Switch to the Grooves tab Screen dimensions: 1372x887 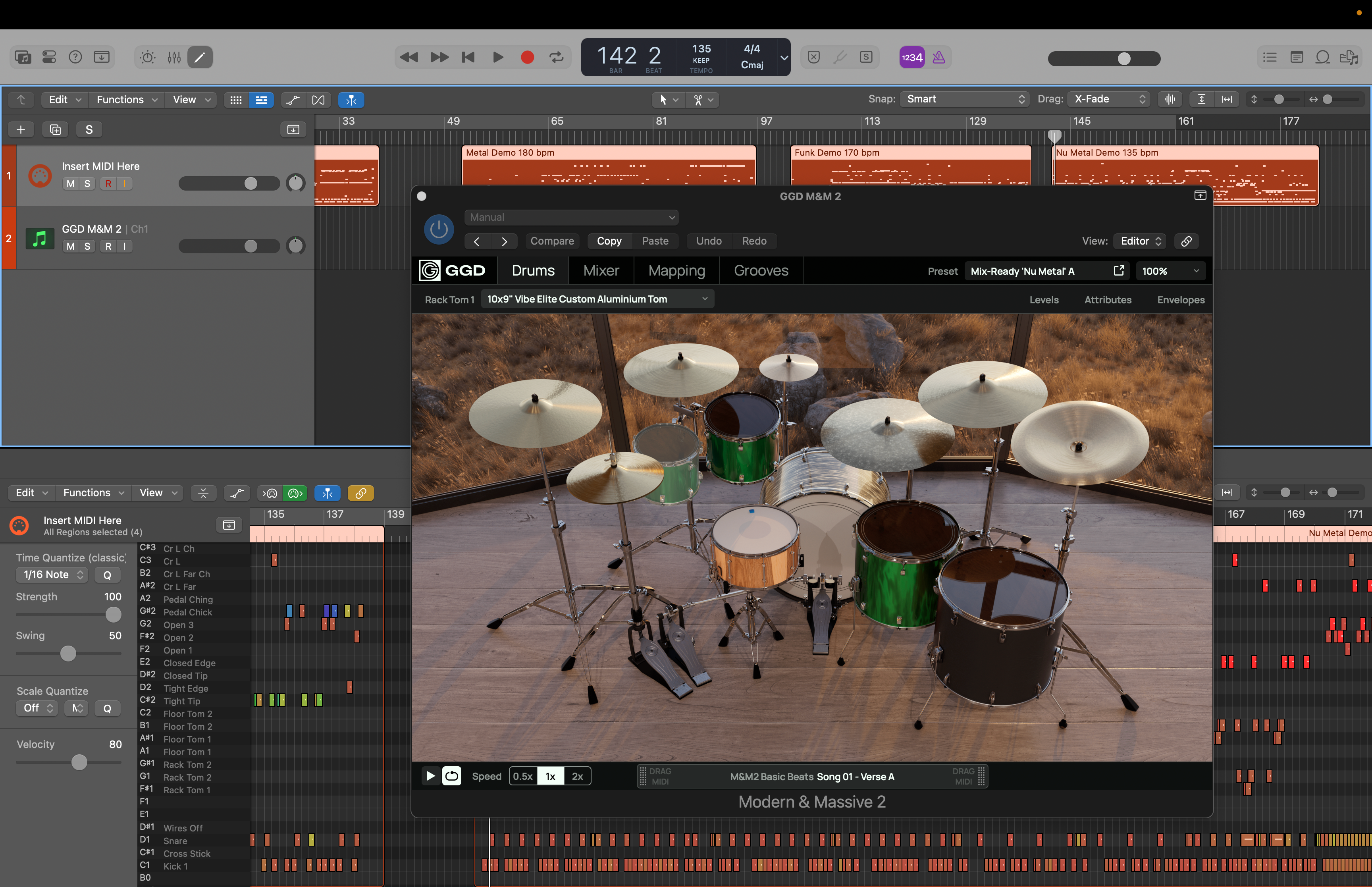click(761, 271)
